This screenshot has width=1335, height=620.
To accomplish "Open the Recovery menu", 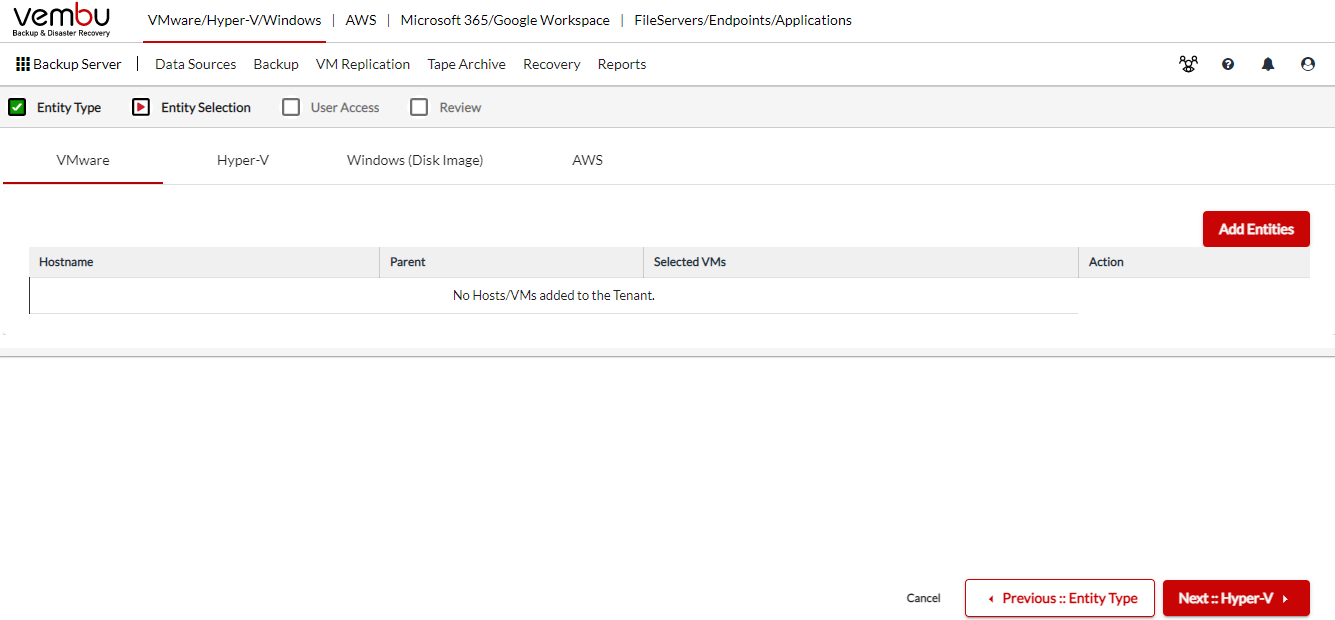I will [552, 64].
